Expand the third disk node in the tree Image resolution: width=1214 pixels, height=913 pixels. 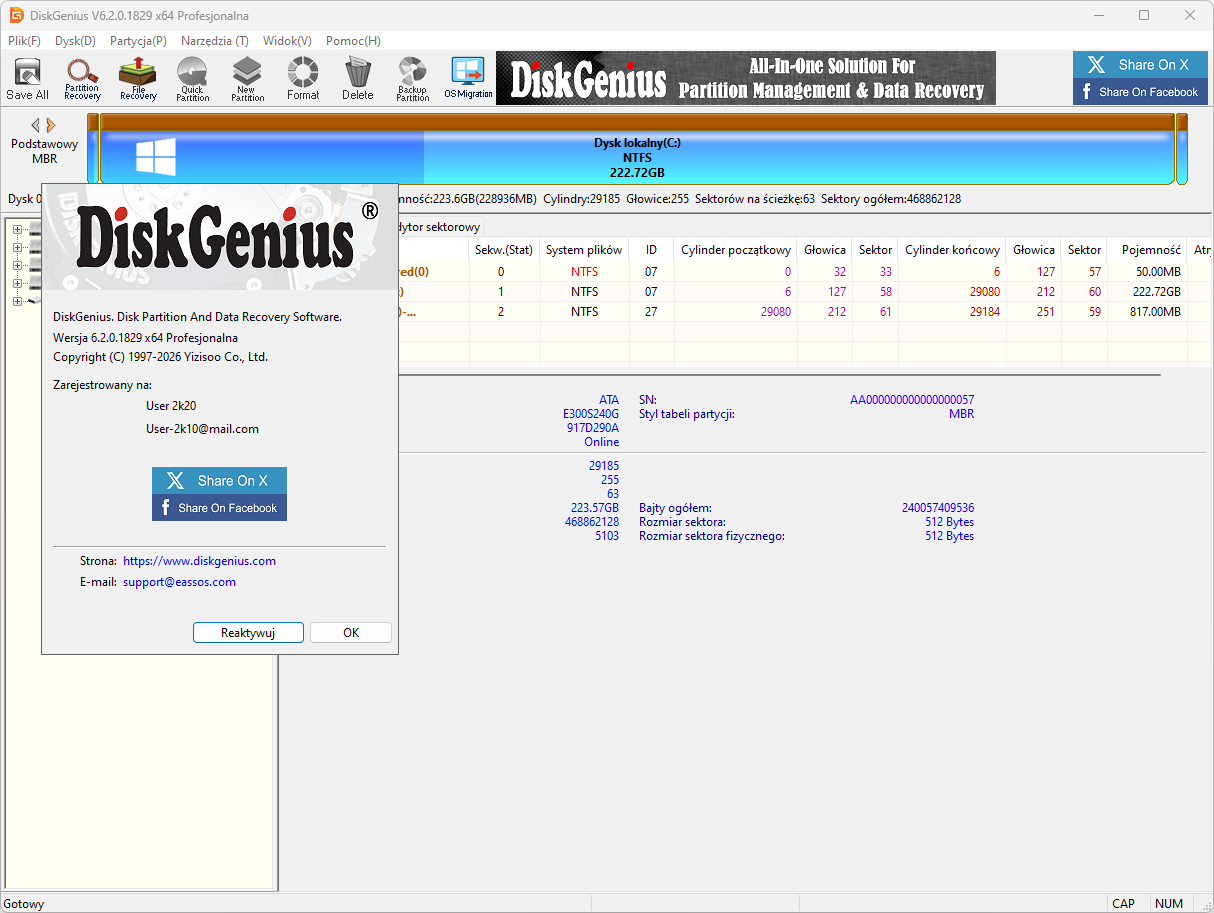coord(17,265)
